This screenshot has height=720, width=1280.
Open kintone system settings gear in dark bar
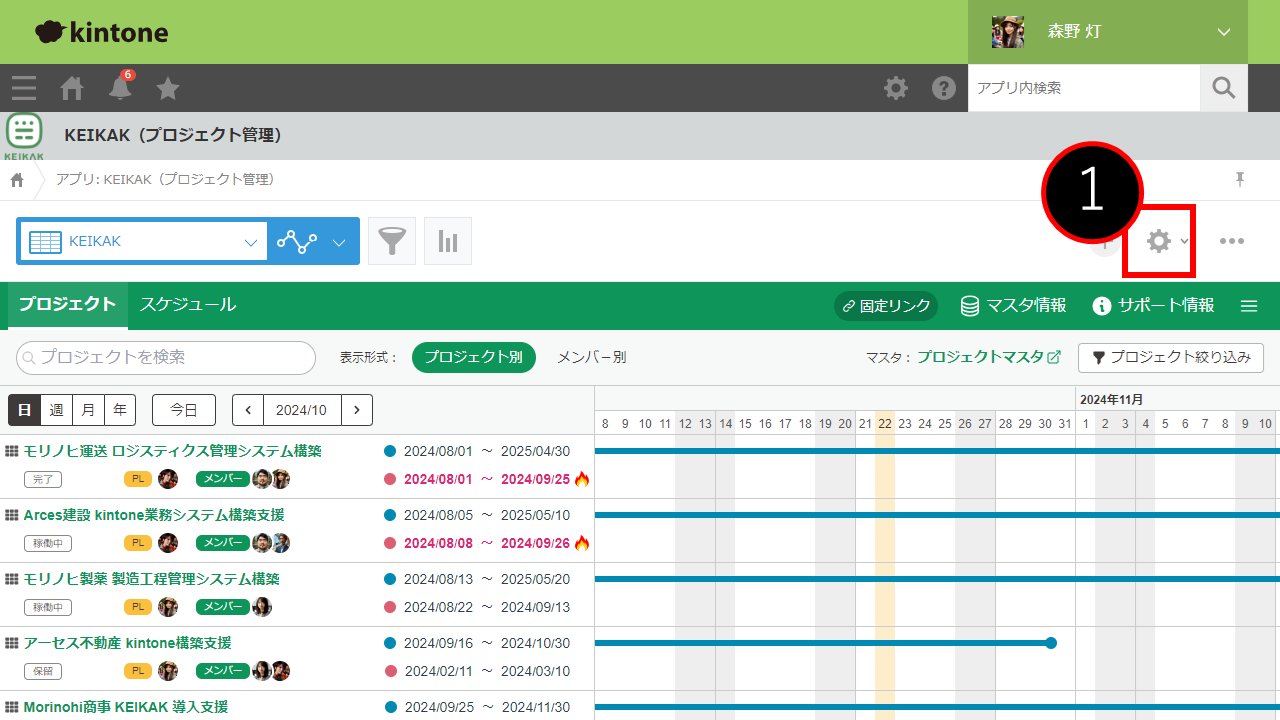tap(896, 88)
